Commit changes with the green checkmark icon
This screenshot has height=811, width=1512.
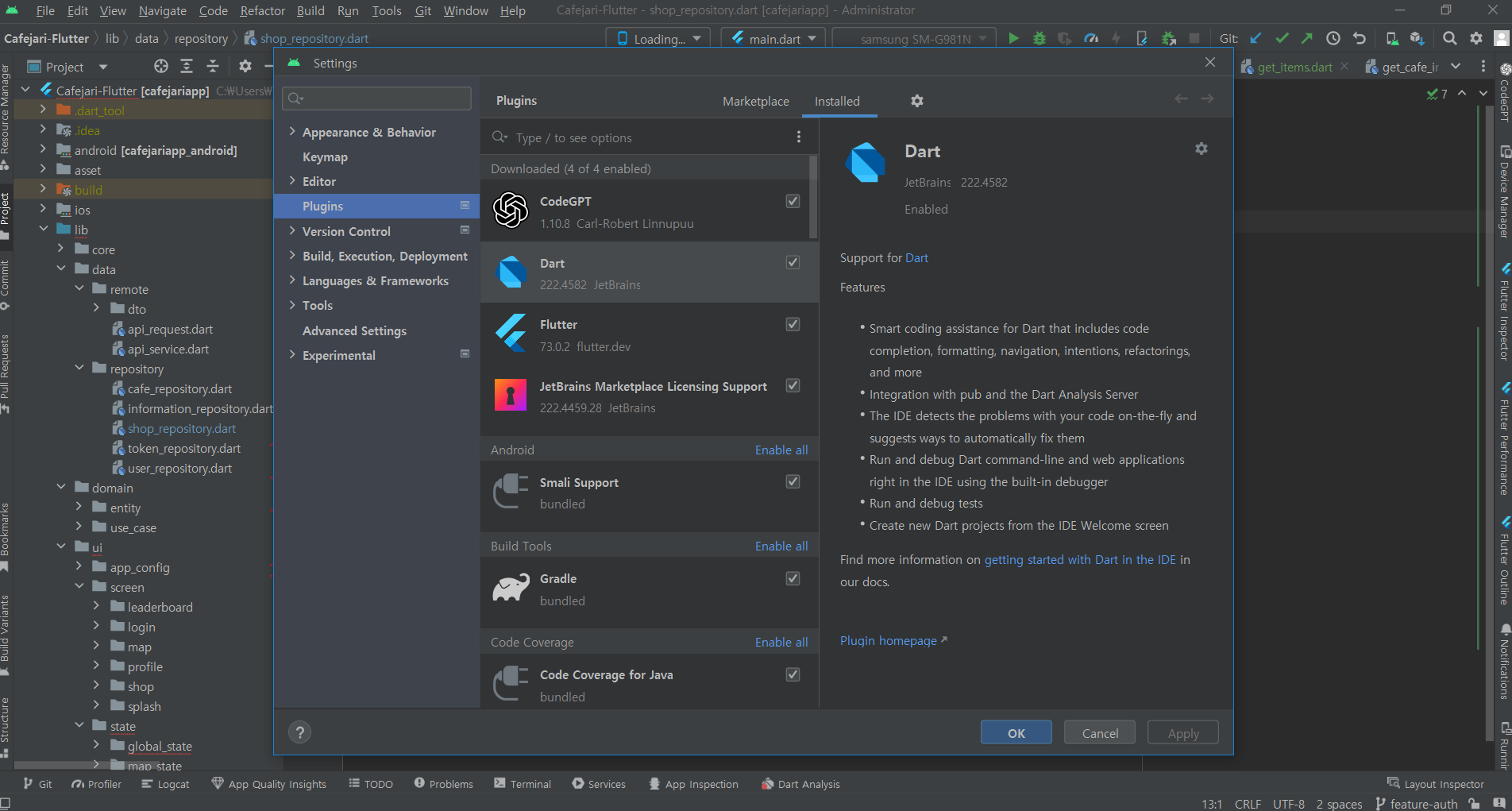point(1282,38)
